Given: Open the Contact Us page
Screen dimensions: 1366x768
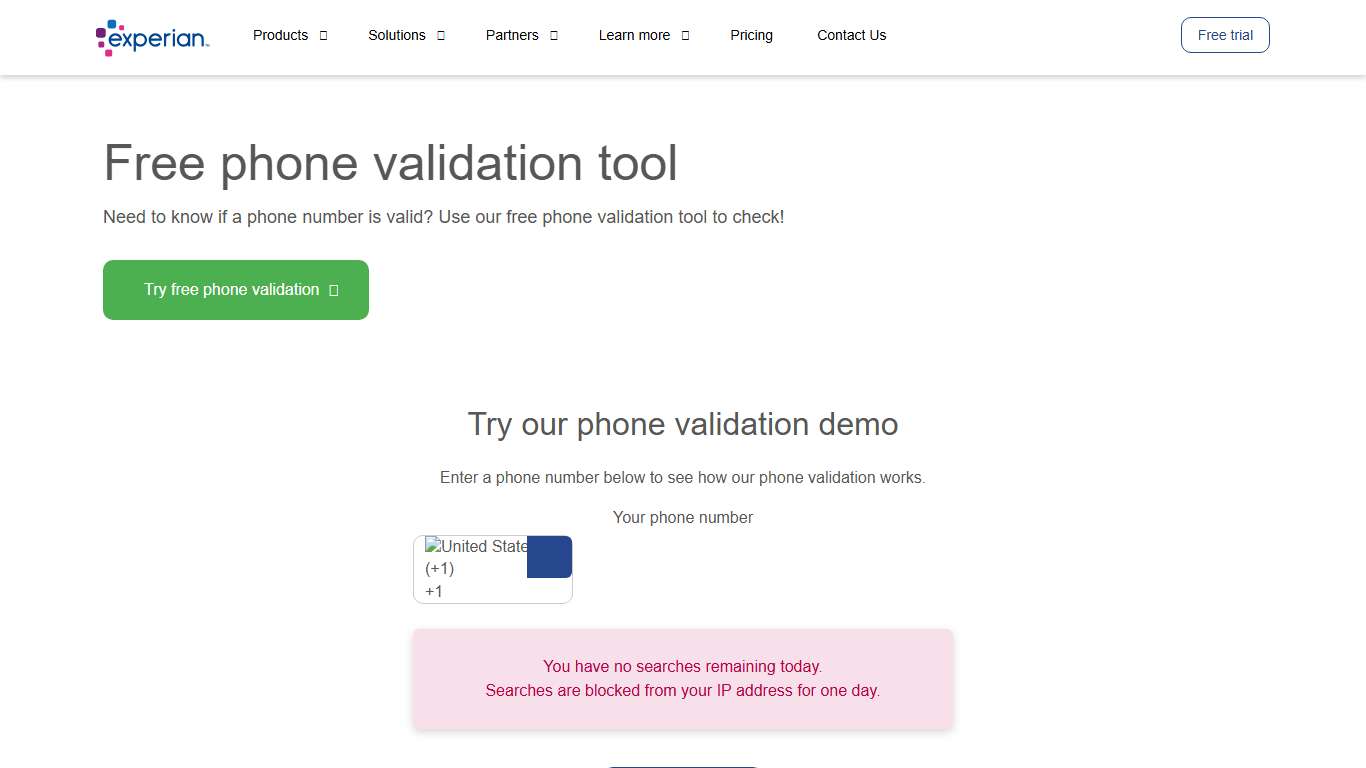Looking at the screenshot, I should coord(851,35).
